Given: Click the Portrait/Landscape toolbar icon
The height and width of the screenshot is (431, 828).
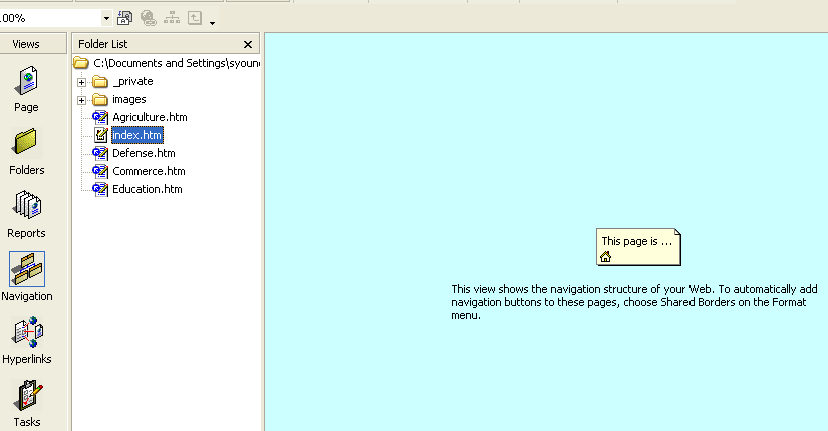Looking at the screenshot, I should (125, 18).
